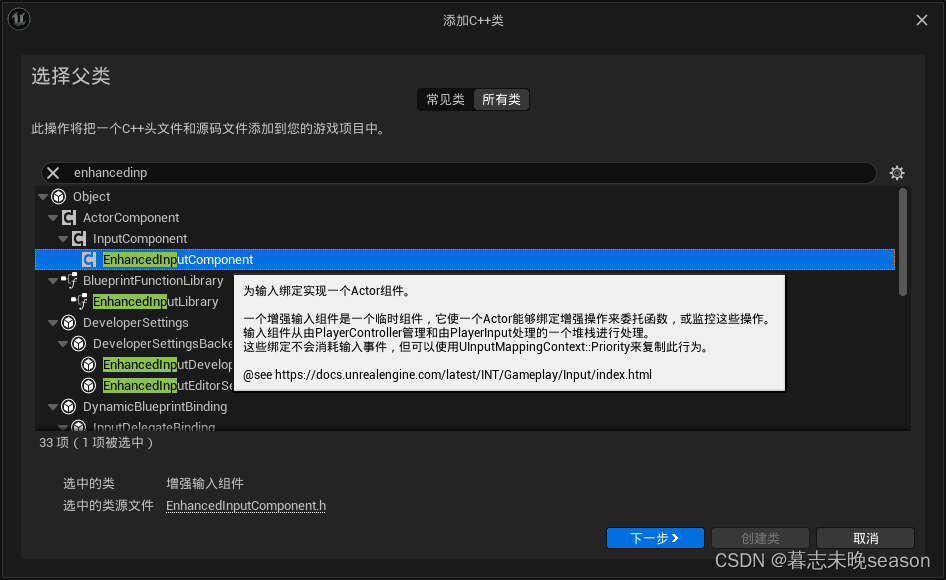Click the 取消 button
946x580 pixels.
pos(865,538)
